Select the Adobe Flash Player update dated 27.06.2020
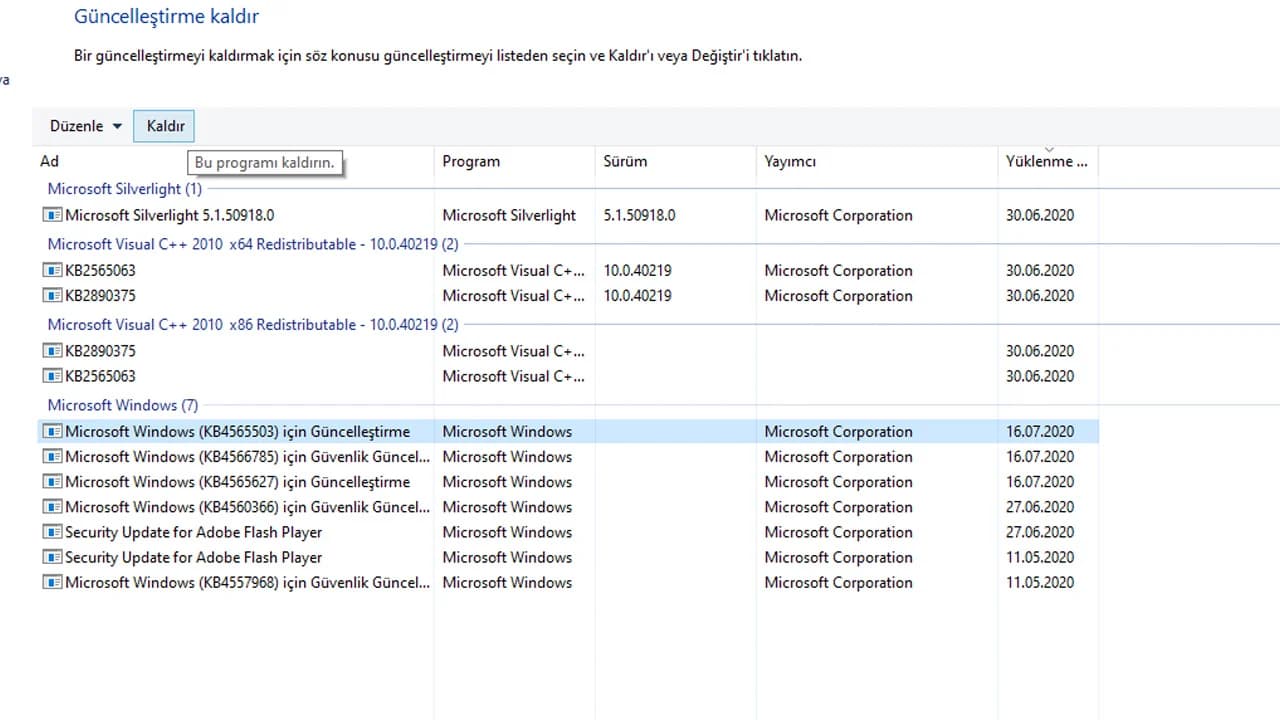1280x720 pixels. click(x=193, y=532)
